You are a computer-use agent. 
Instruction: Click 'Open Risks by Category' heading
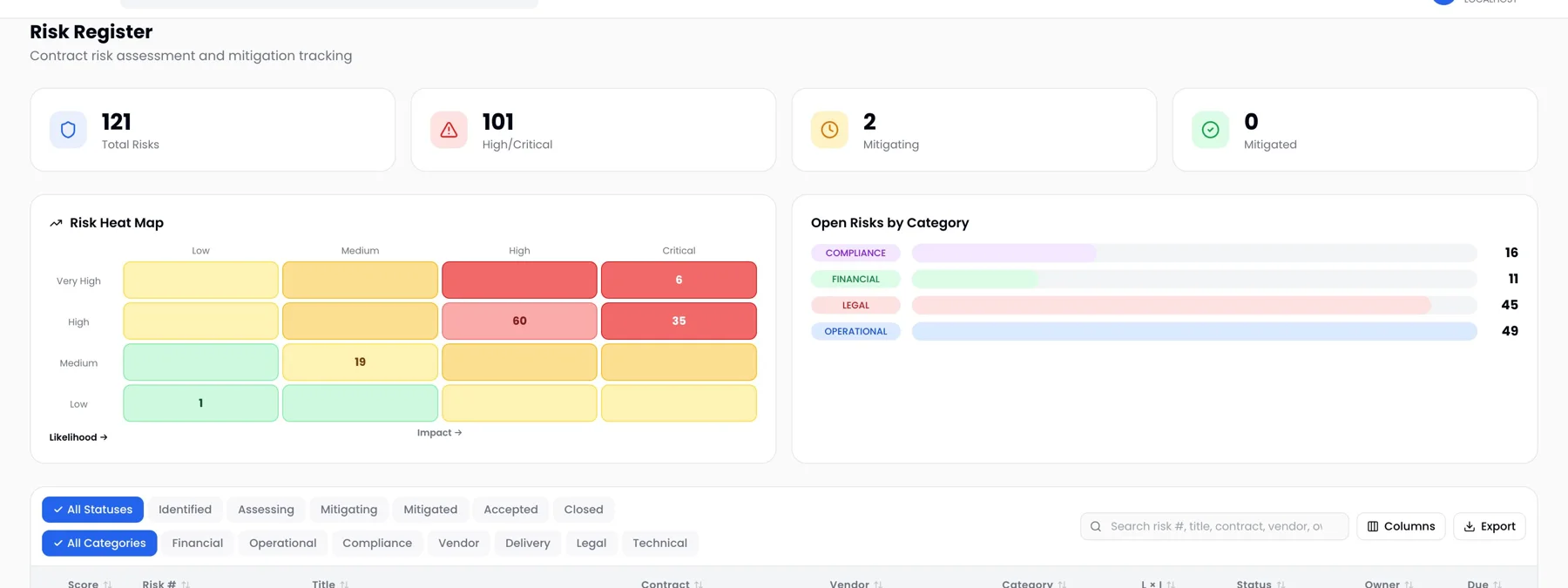(x=889, y=223)
